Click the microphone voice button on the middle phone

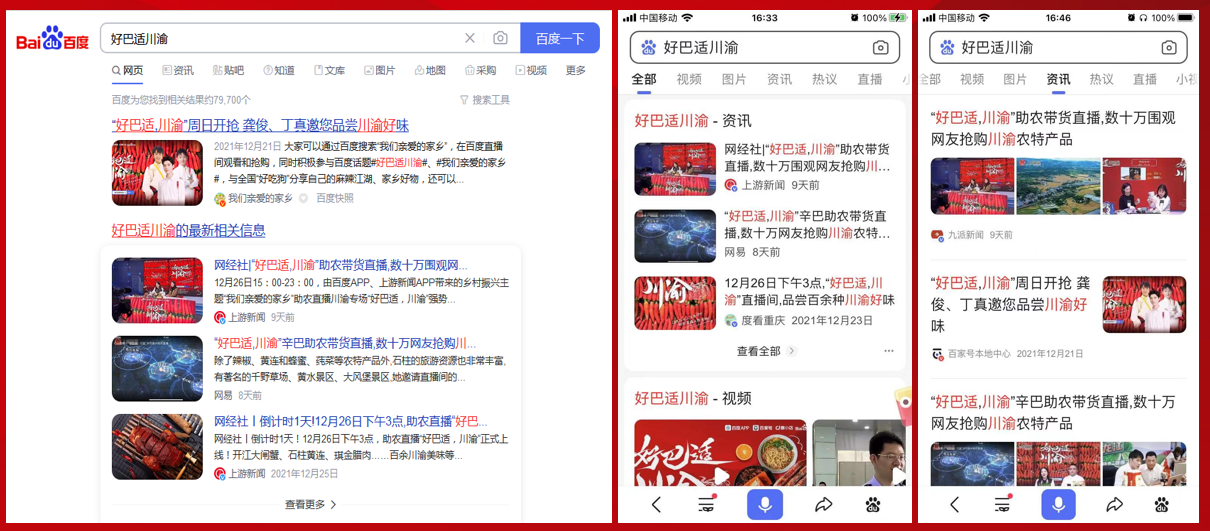[x=765, y=505]
